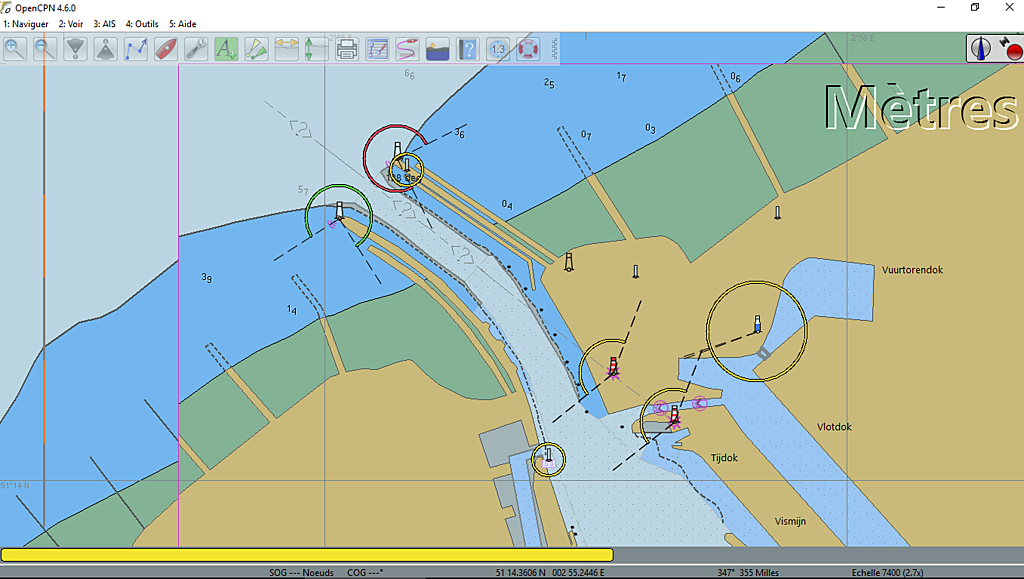Click the Vuurtorendok label on chart
The height and width of the screenshot is (579, 1024).
pos(912,270)
